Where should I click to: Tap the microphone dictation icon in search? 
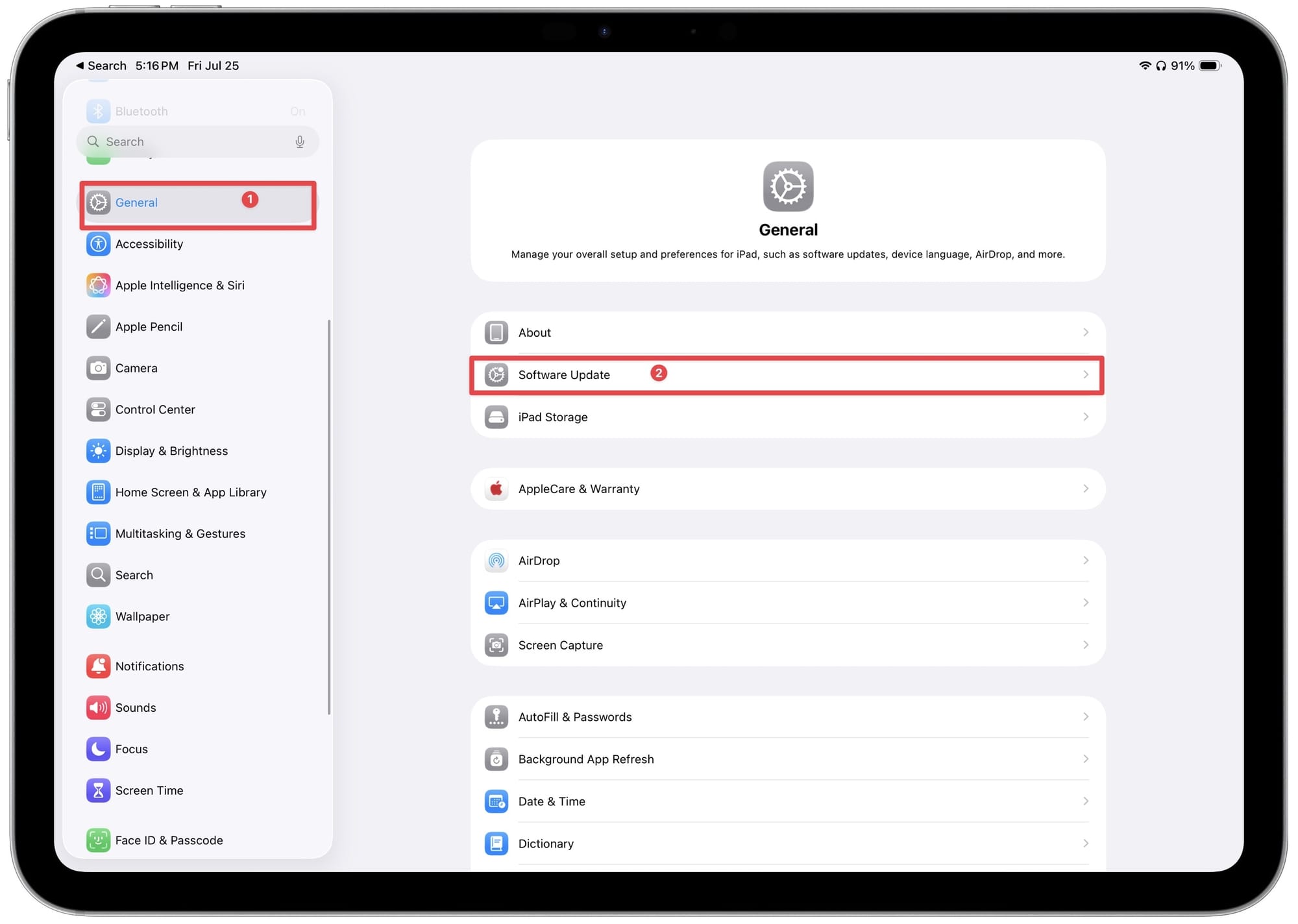point(300,142)
